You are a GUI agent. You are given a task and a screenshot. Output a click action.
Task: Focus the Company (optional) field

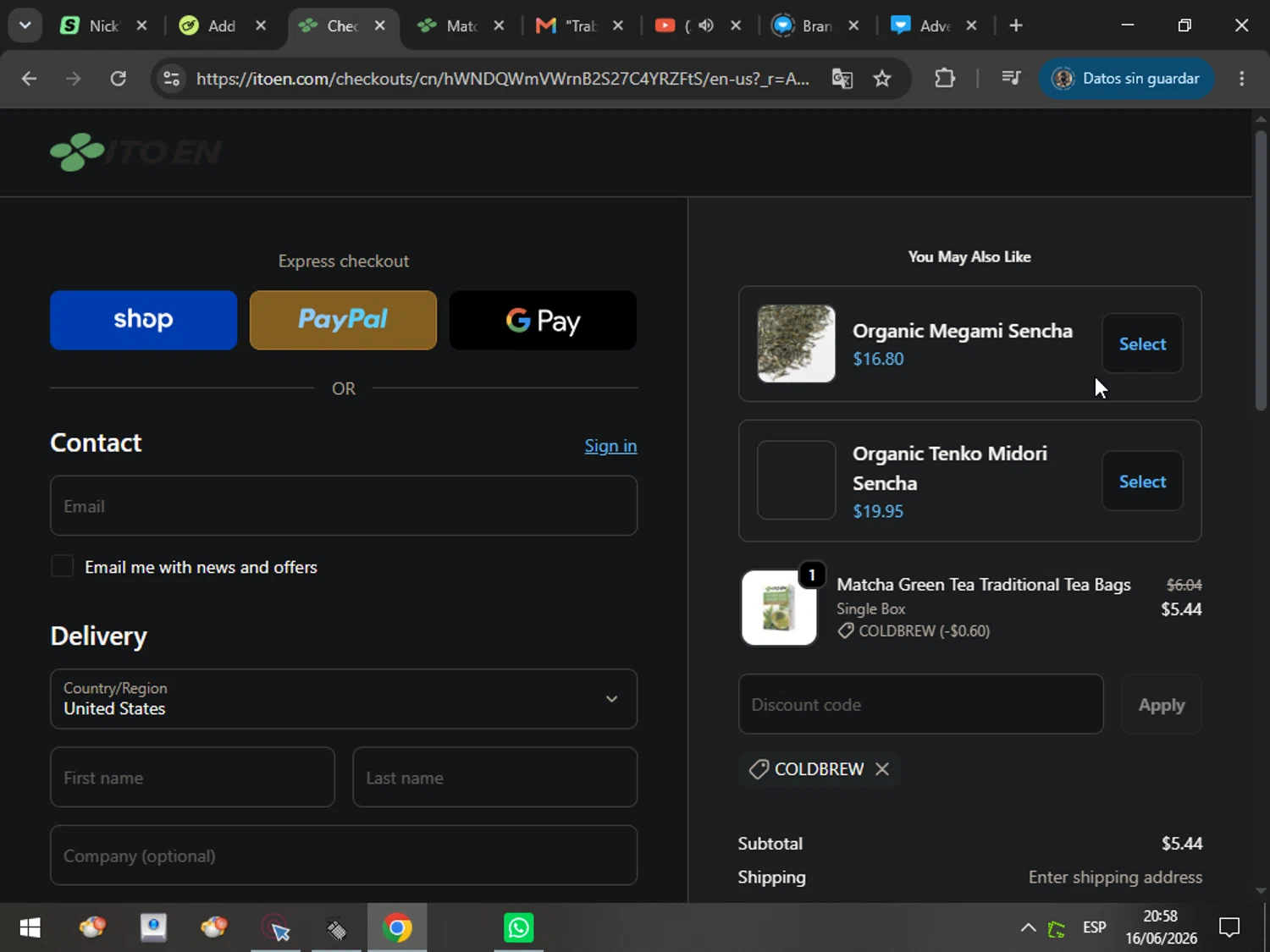pyautogui.click(x=344, y=855)
